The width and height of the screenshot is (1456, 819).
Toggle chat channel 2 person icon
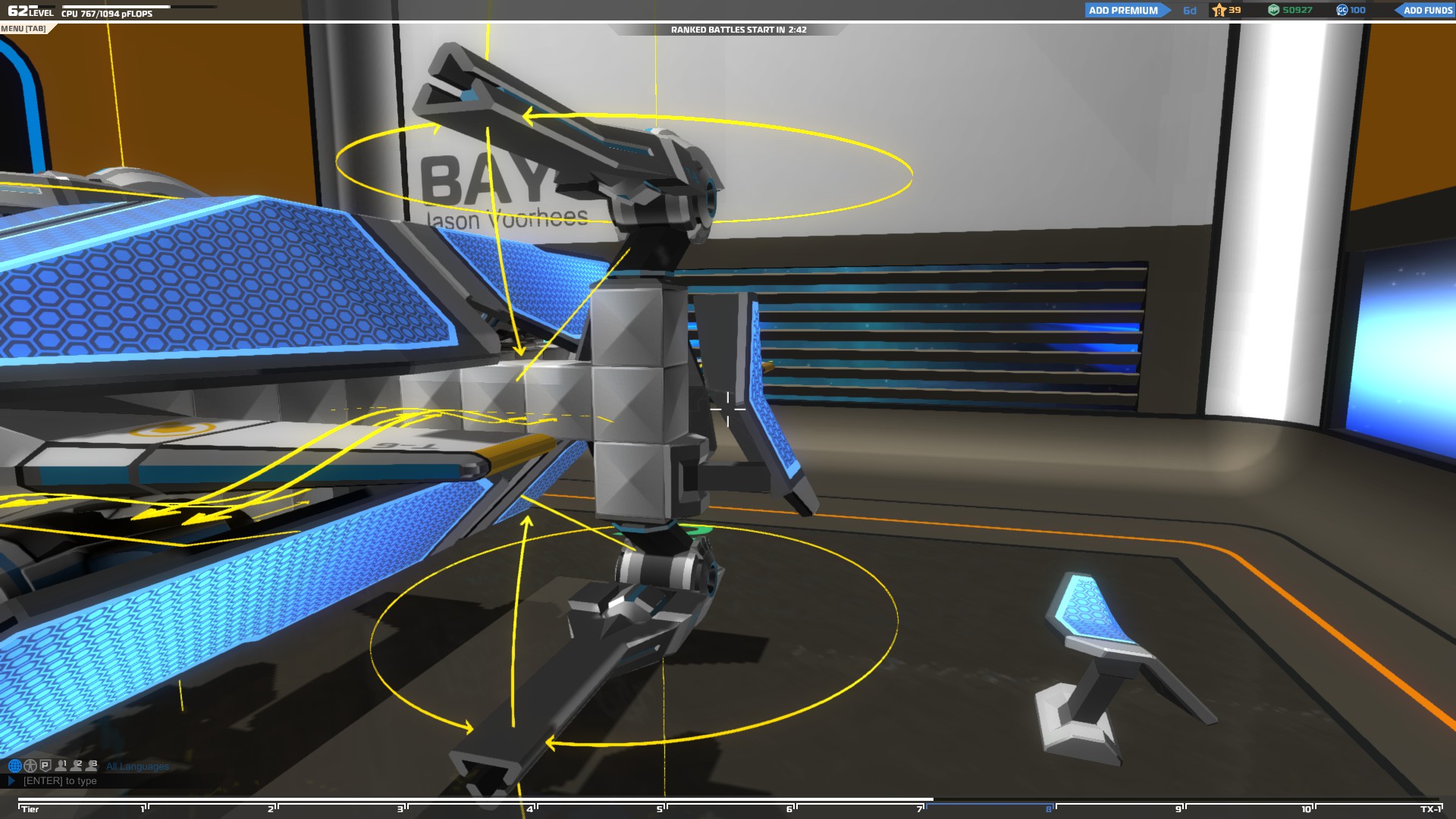(x=76, y=766)
